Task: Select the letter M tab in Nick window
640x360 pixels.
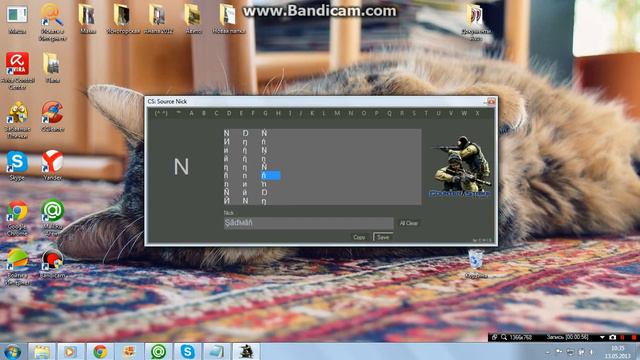Action: click(x=337, y=113)
